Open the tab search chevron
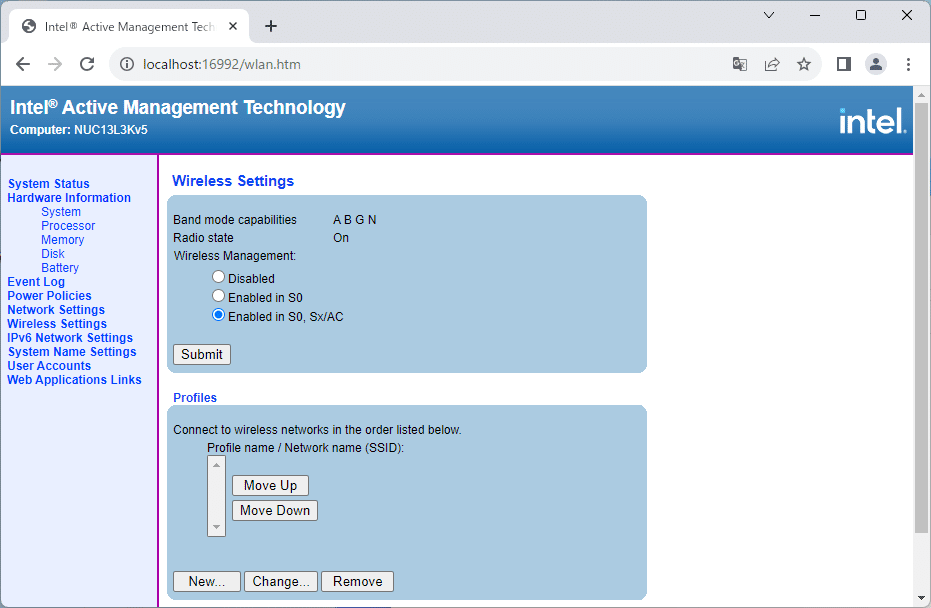The width and height of the screenshot is (931, 608). (x=769, y=15)
